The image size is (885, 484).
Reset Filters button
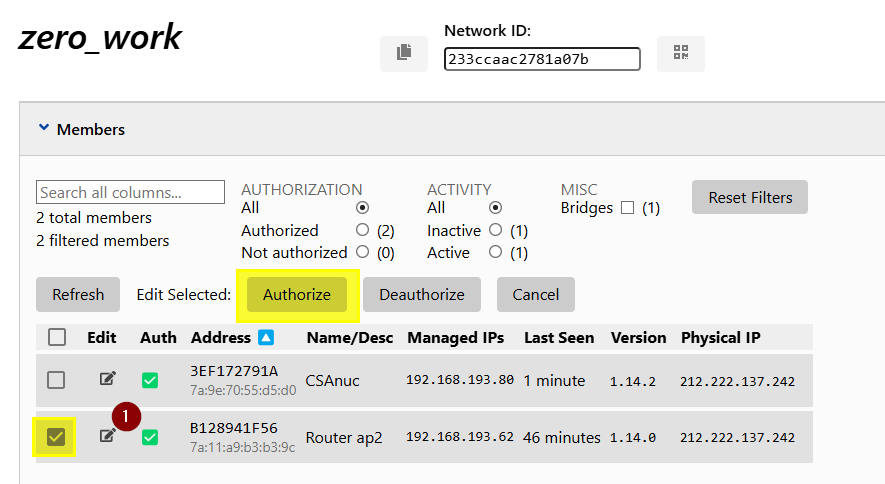click(750, 197)
